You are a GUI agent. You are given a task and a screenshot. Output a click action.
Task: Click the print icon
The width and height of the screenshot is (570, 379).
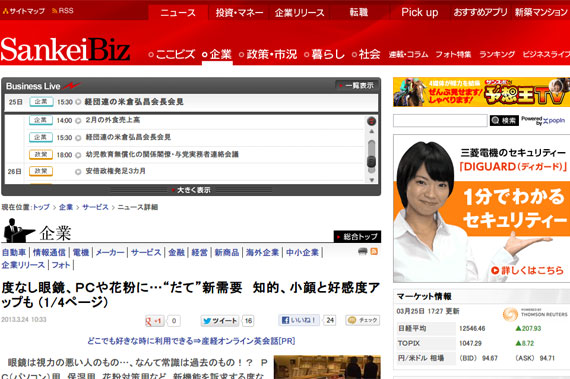pos(363,251)
